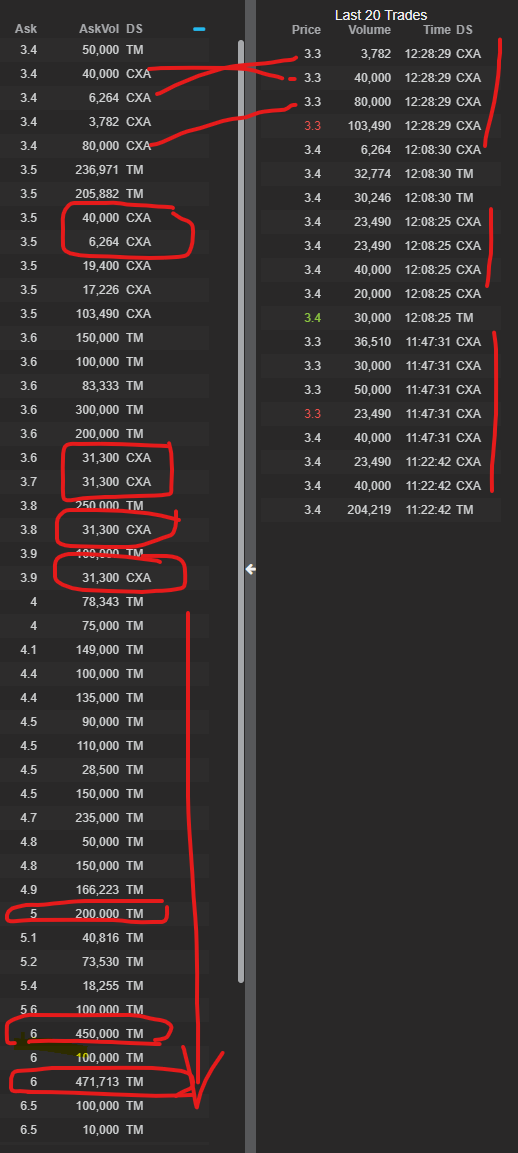Collapse the panel using the white left arrow
Viewport: 518px width, 1153px height.
[251, 569]
